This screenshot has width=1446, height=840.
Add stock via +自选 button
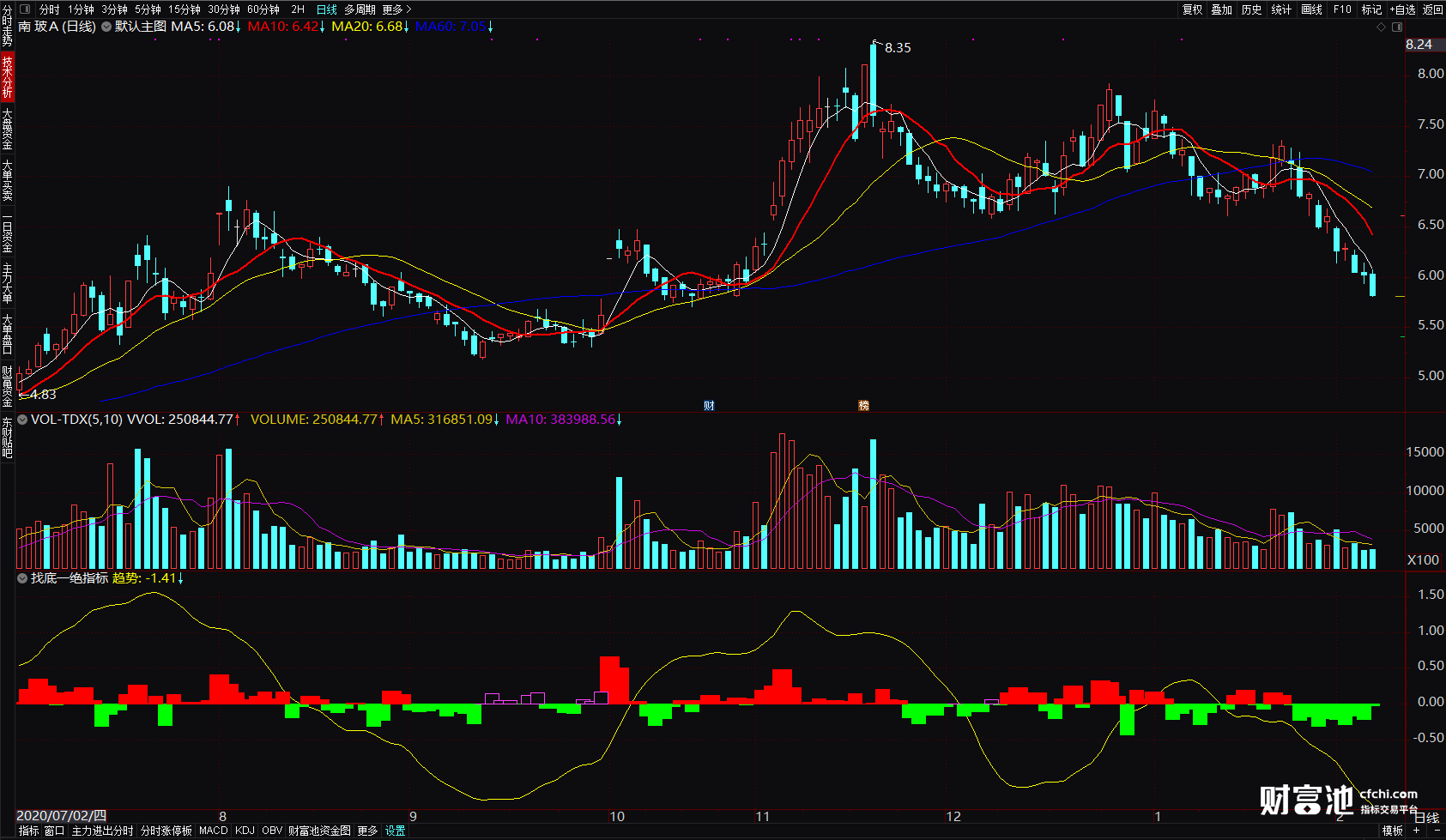[1402, 9]
